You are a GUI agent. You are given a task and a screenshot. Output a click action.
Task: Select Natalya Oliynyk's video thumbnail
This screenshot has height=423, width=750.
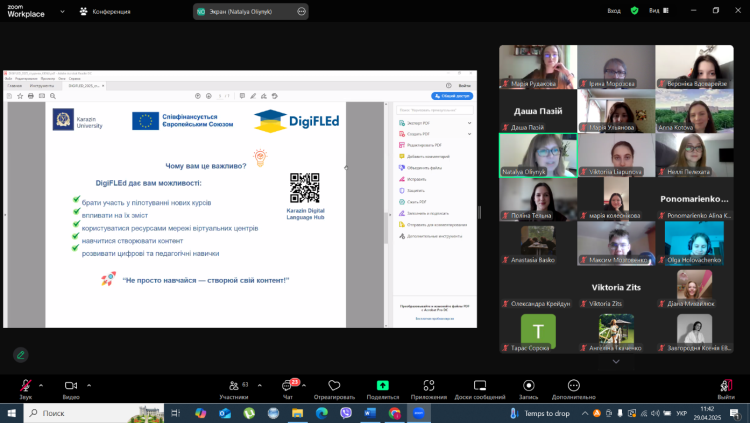[538, 156]
